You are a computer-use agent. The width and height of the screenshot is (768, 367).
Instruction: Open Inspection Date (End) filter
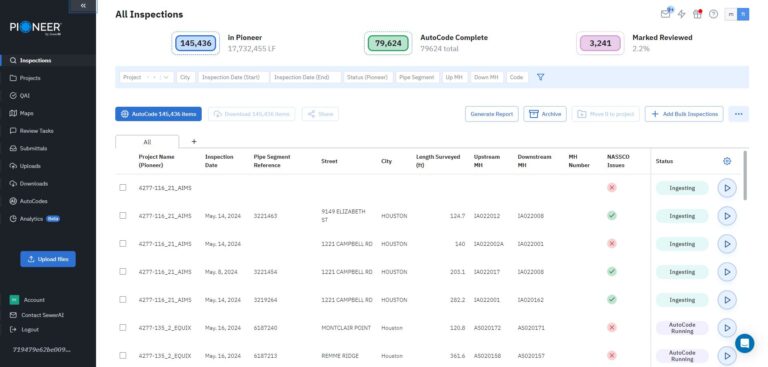click(x=306, y=77)
